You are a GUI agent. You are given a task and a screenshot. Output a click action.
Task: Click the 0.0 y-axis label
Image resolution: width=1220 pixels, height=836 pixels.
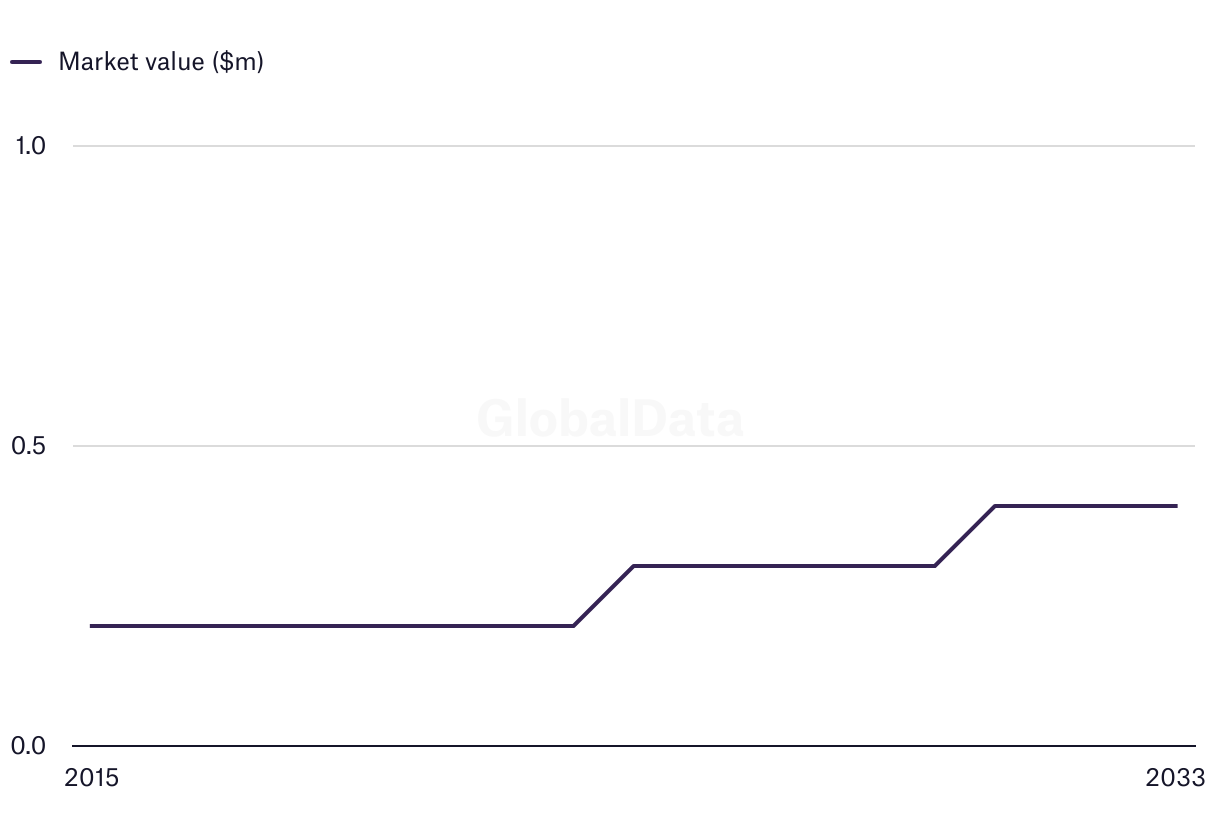point(30,746)
